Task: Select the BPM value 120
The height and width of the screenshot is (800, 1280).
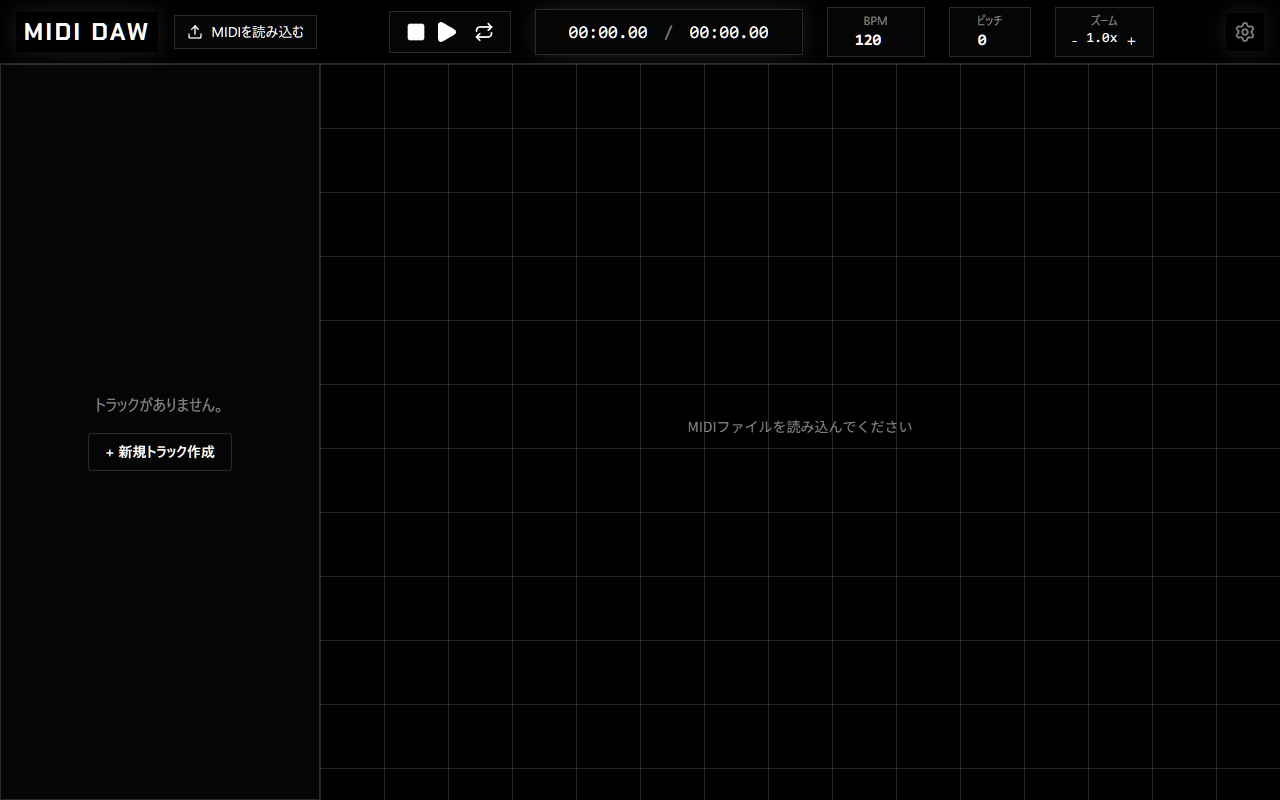Action: coord(868,40)
